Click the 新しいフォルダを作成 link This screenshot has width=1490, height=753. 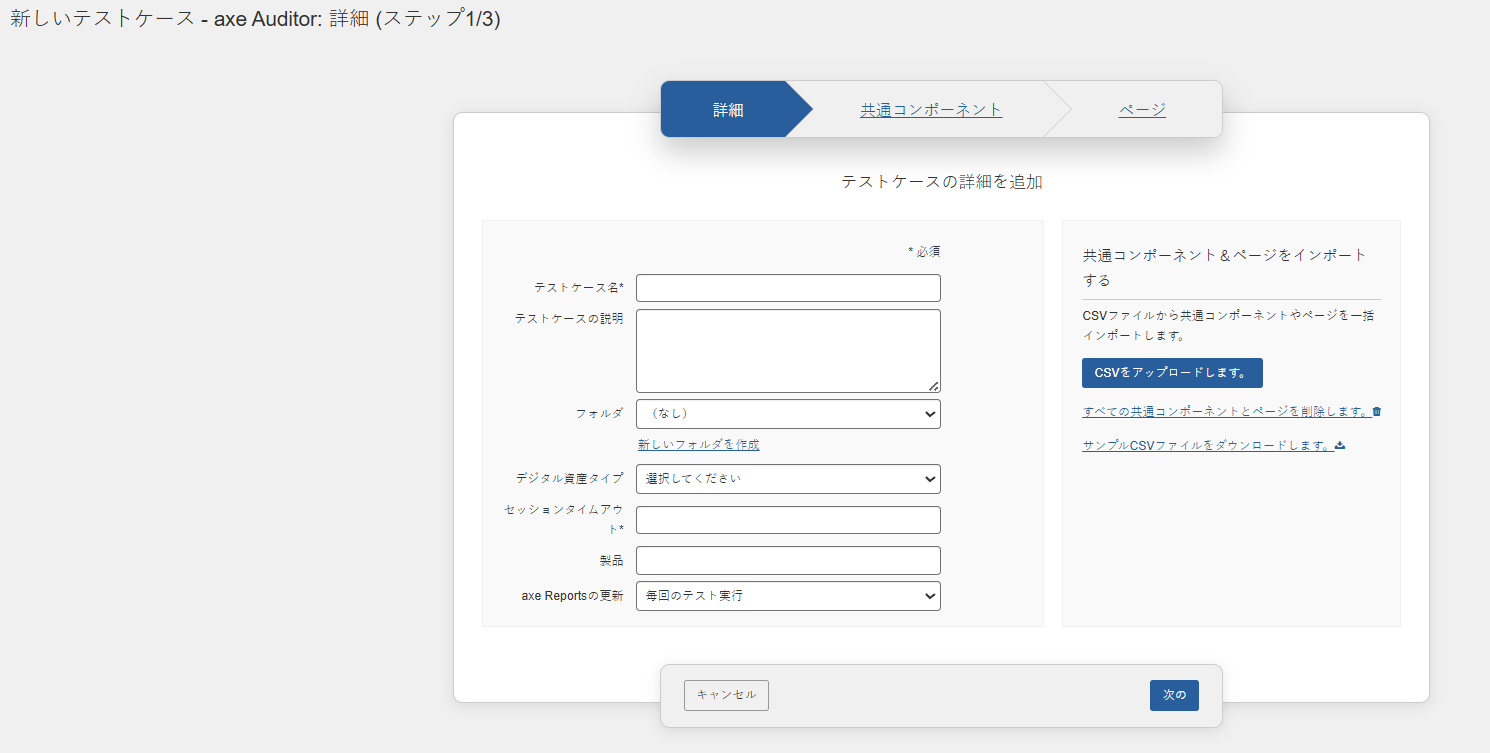[698, 445]
